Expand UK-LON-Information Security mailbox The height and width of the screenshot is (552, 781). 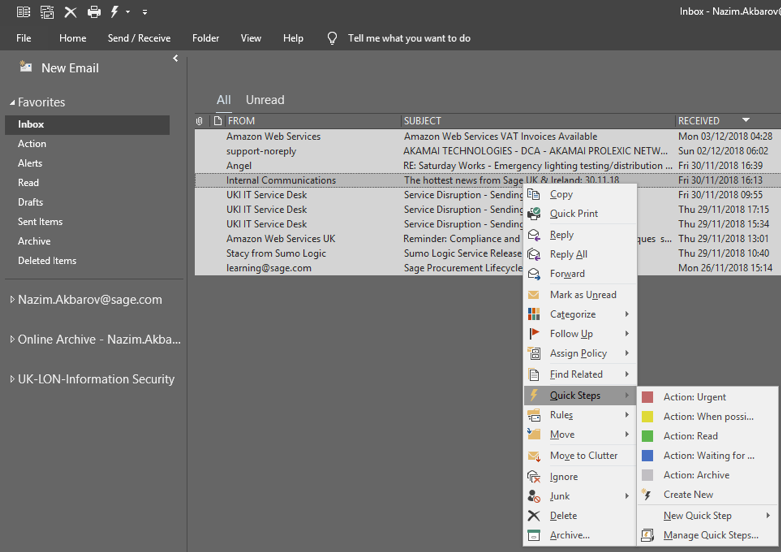pos(12,379)
